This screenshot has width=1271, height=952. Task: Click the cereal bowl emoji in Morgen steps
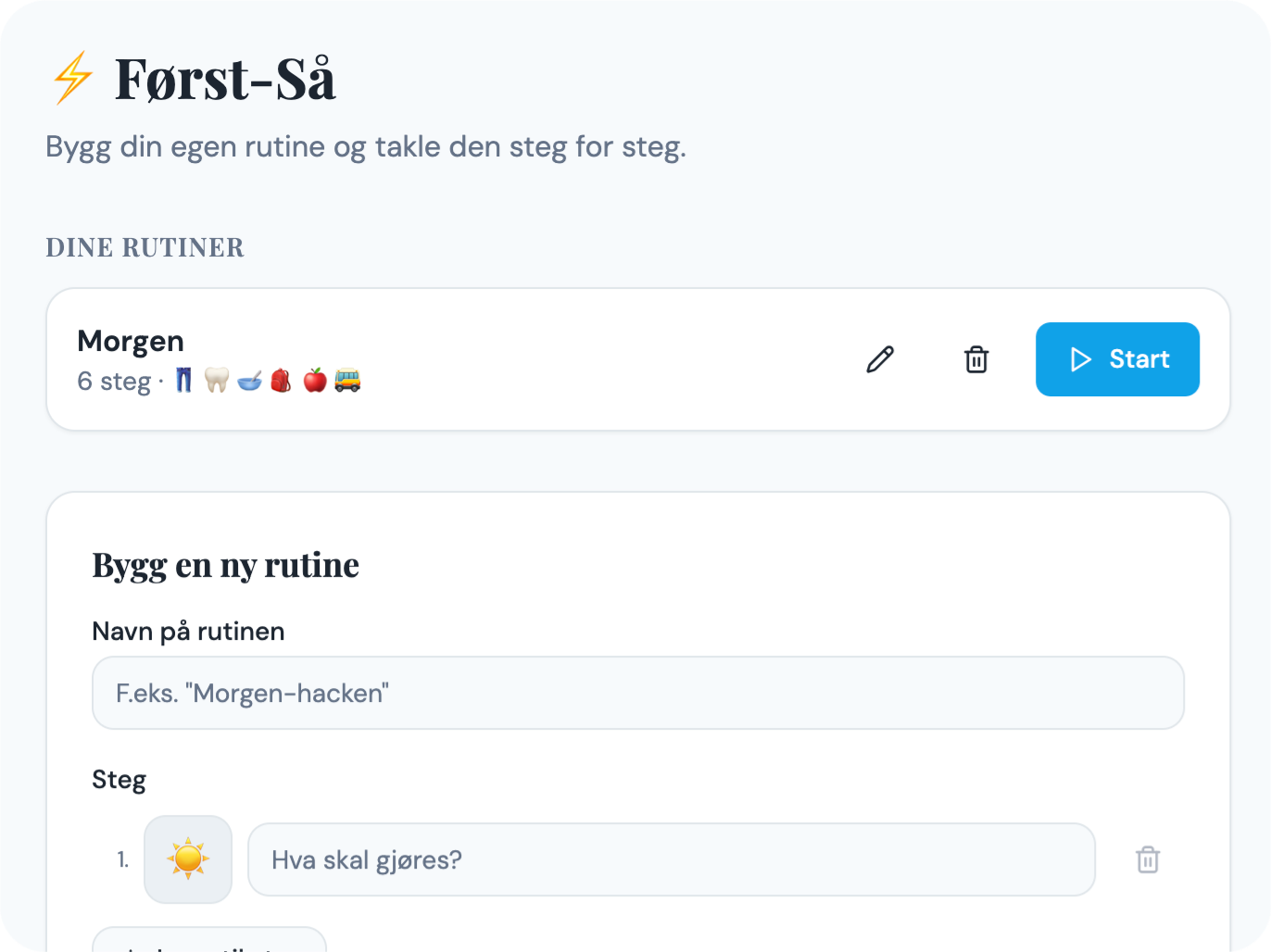point(249,380)
